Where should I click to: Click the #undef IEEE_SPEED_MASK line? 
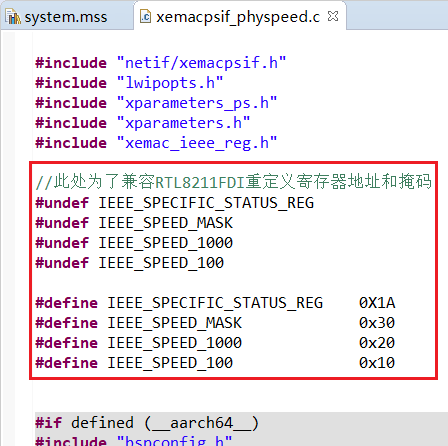click(134, 223)
